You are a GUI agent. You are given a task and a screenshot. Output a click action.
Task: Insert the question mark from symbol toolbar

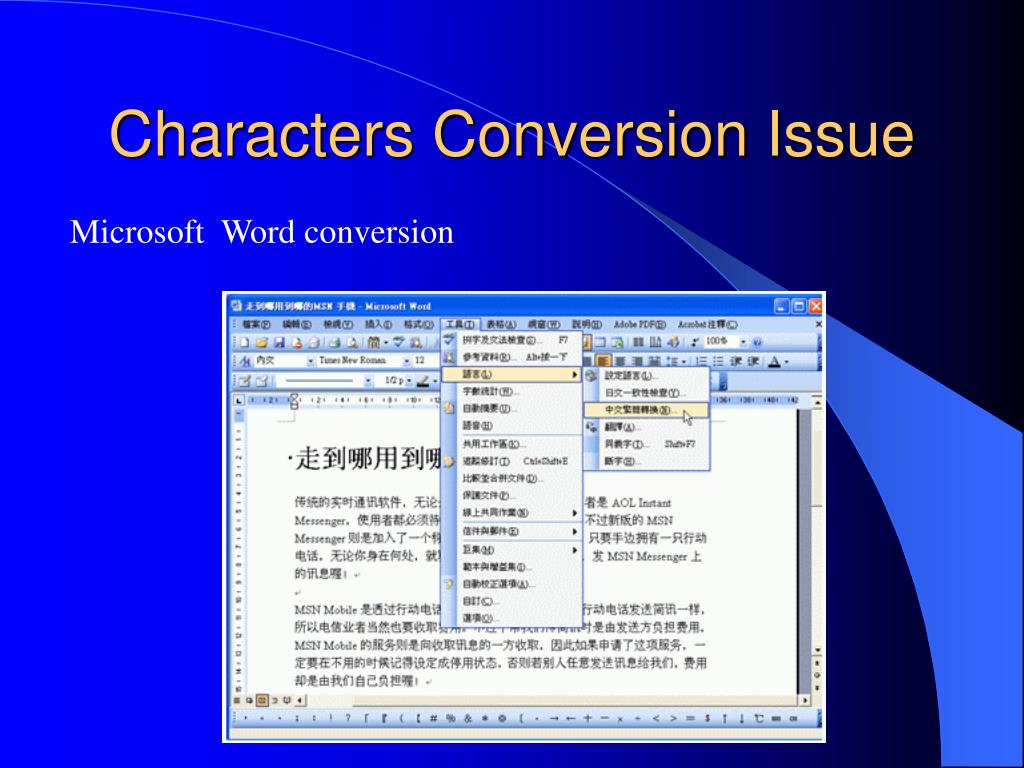tap(347, 718)
